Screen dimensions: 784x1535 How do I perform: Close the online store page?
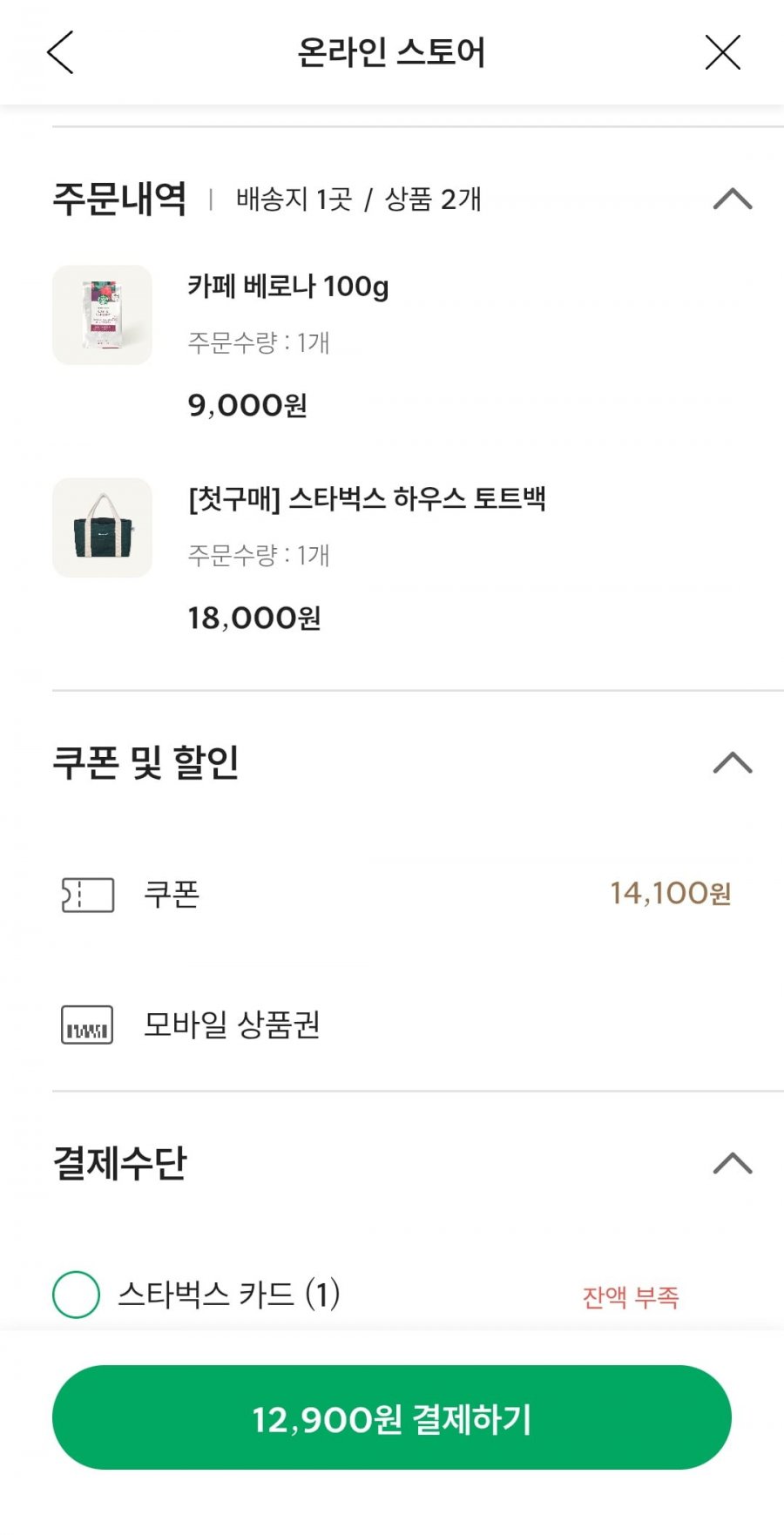tap(722, 53)
